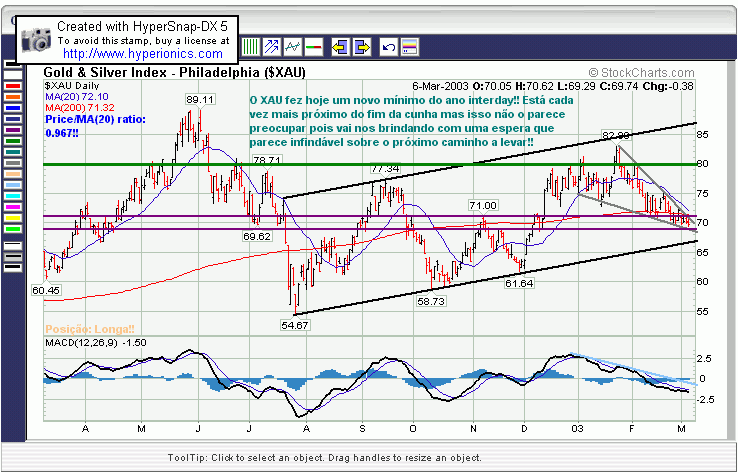Select the green vertical lines tool

[250, 47]
